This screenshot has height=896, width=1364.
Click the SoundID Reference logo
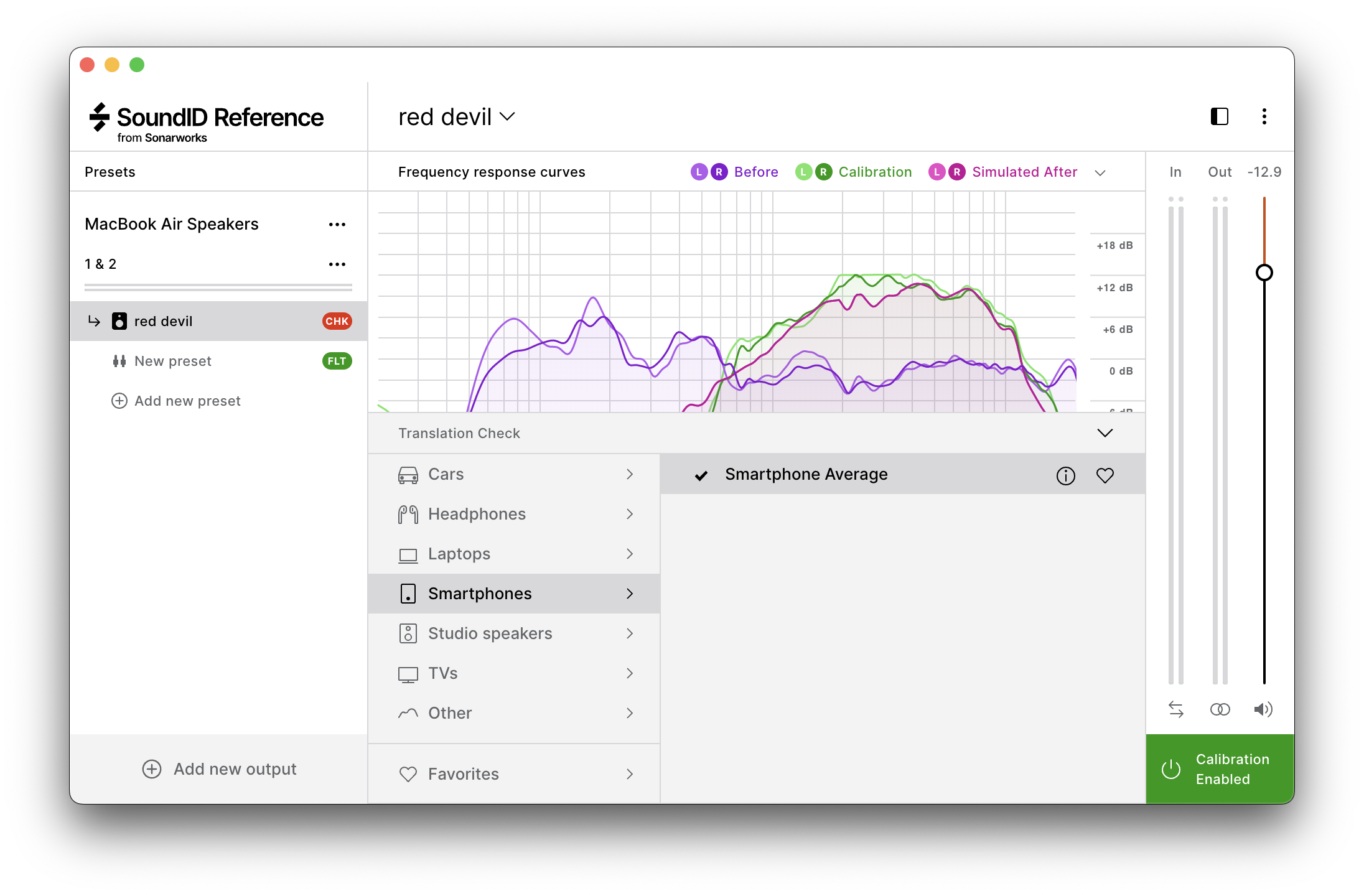(x=207, y=123)
